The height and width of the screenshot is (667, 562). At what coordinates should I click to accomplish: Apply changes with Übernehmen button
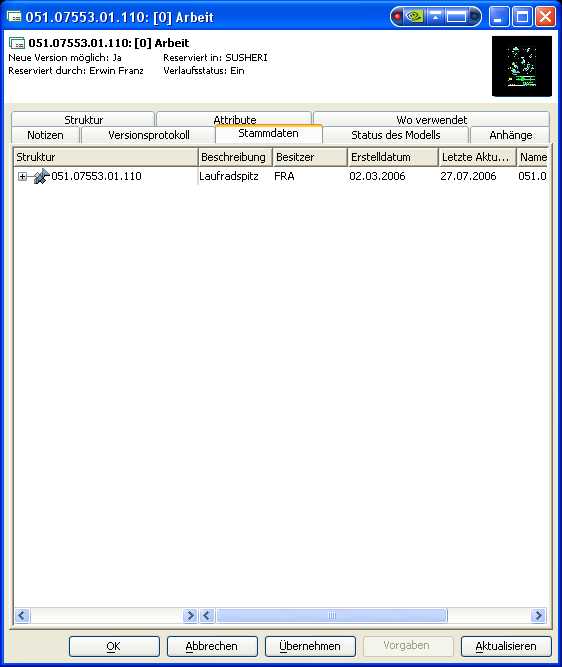(310, 646)
